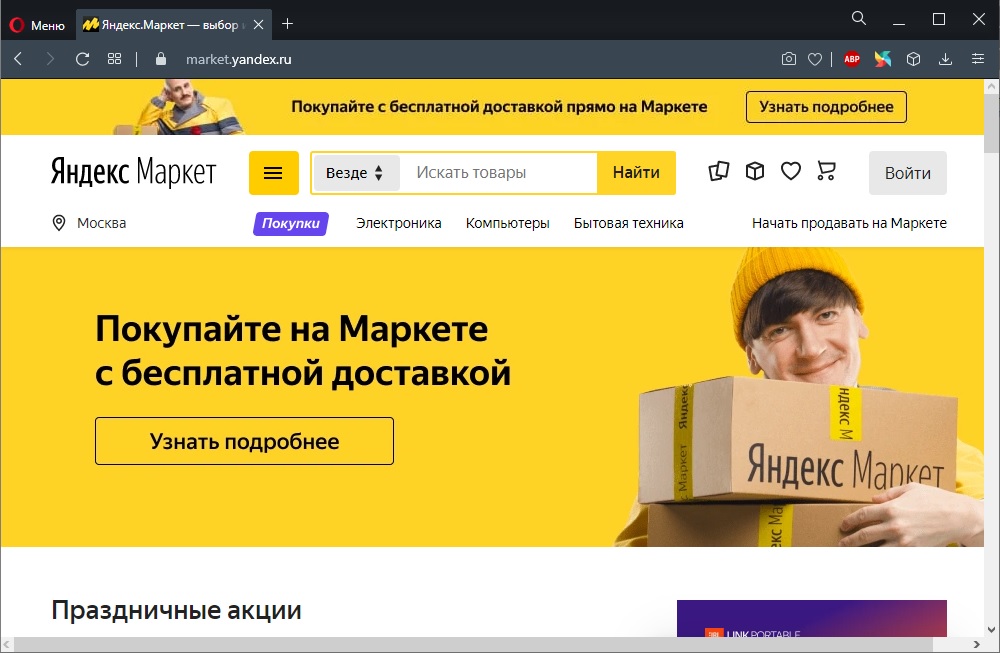Open the ABP ad blocker extension
The width and height of the screenshot is (1000, 653).
point(852,59)
